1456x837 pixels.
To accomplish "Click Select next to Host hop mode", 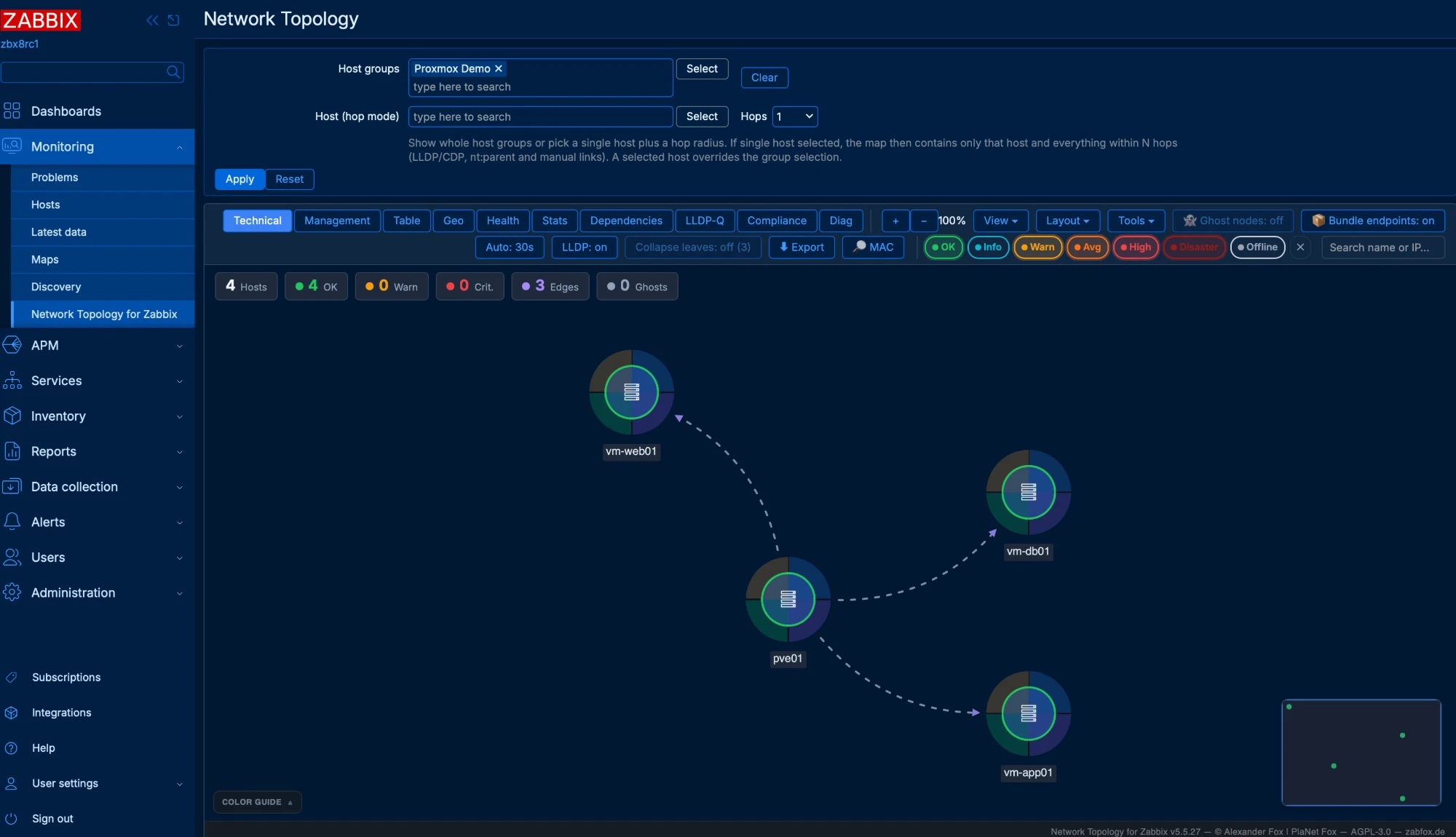I will tap(702, 116).
